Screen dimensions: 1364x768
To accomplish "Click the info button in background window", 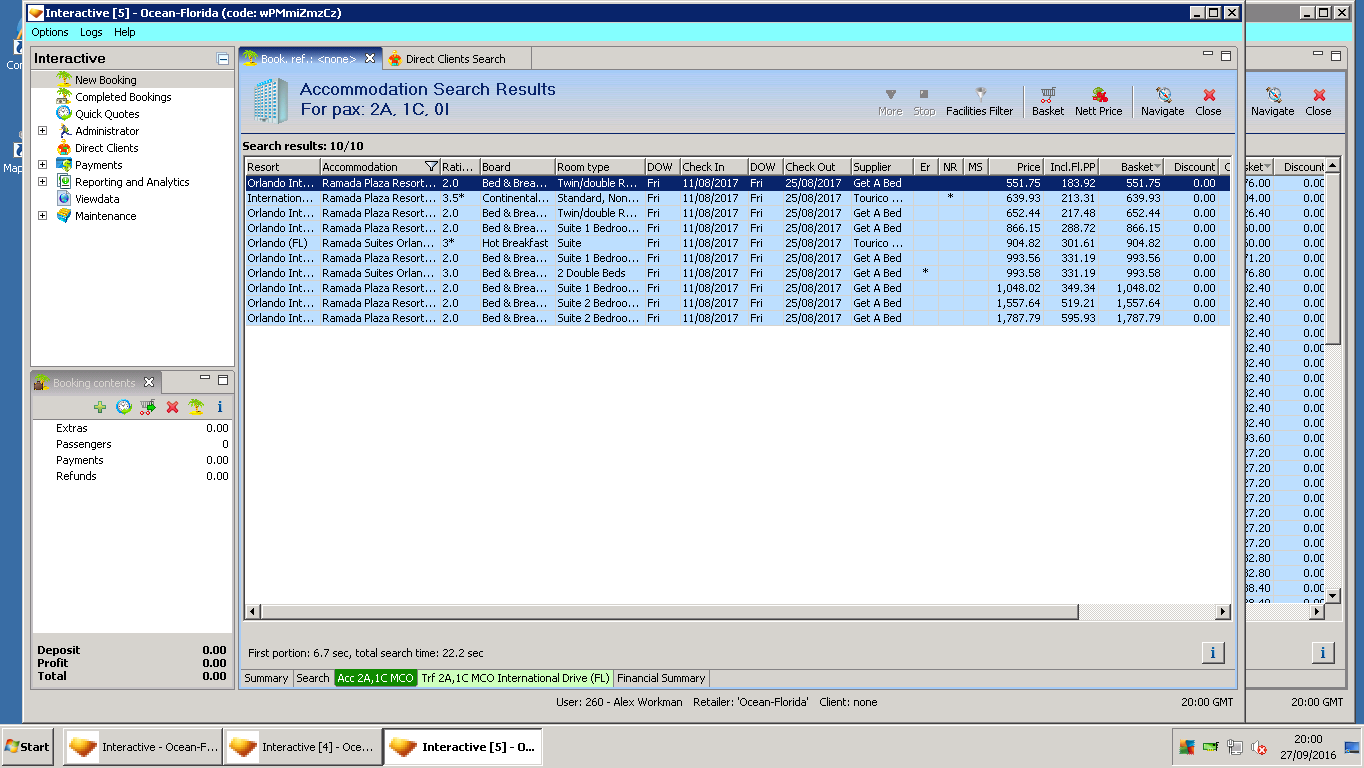I will [x=1323, y=653].
